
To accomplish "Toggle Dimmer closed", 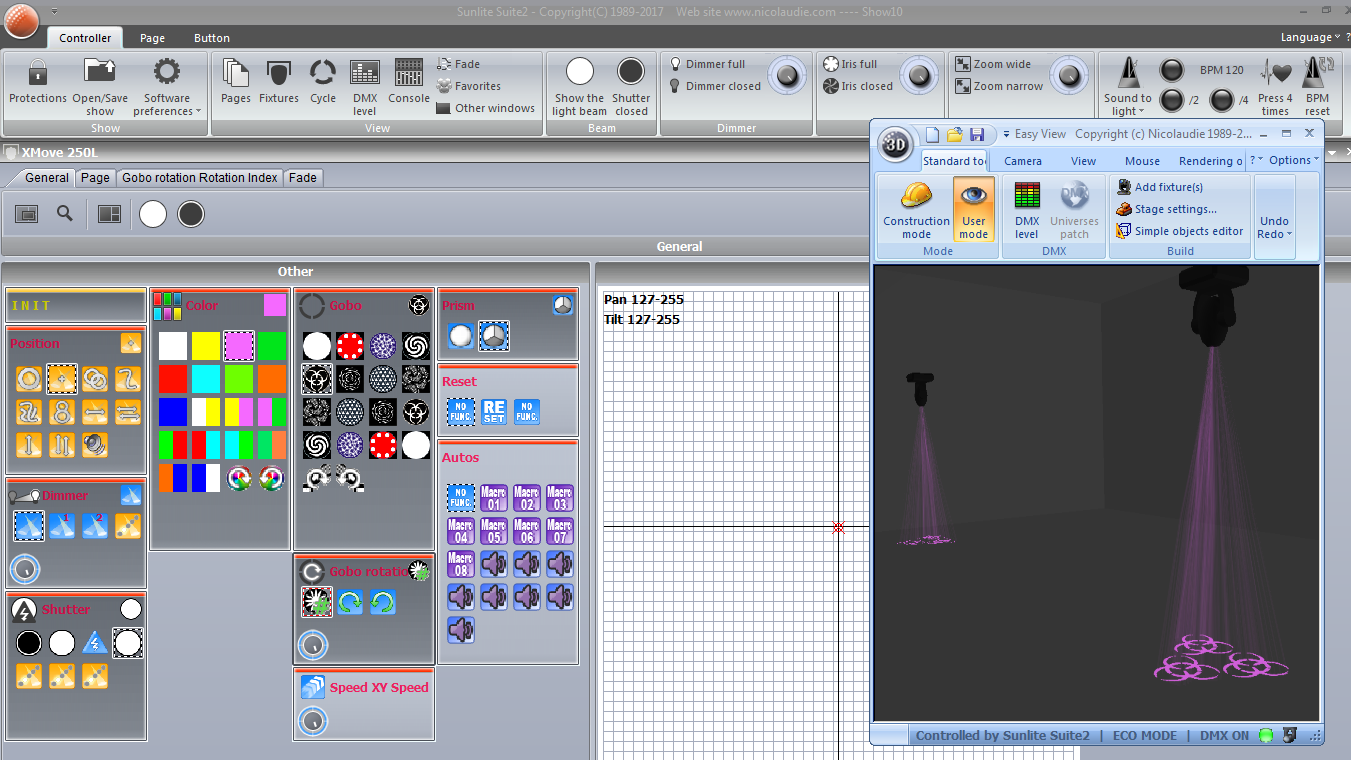I will pyautogui.click(x=714, y=86).
